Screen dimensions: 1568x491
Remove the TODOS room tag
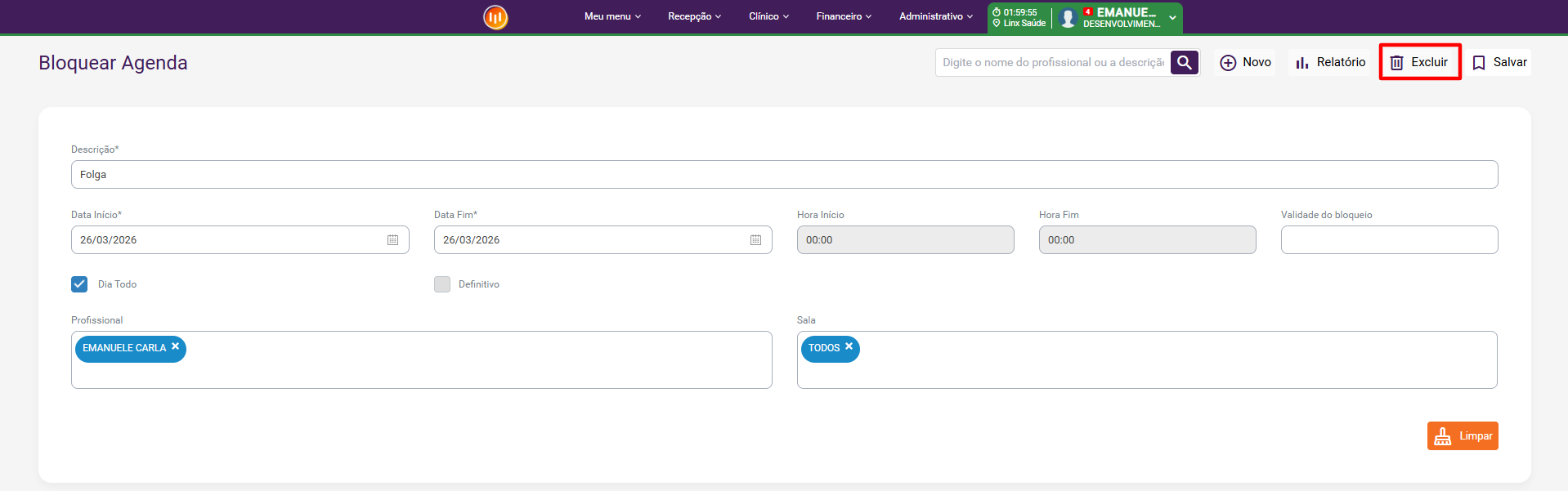tap(849, 346)
